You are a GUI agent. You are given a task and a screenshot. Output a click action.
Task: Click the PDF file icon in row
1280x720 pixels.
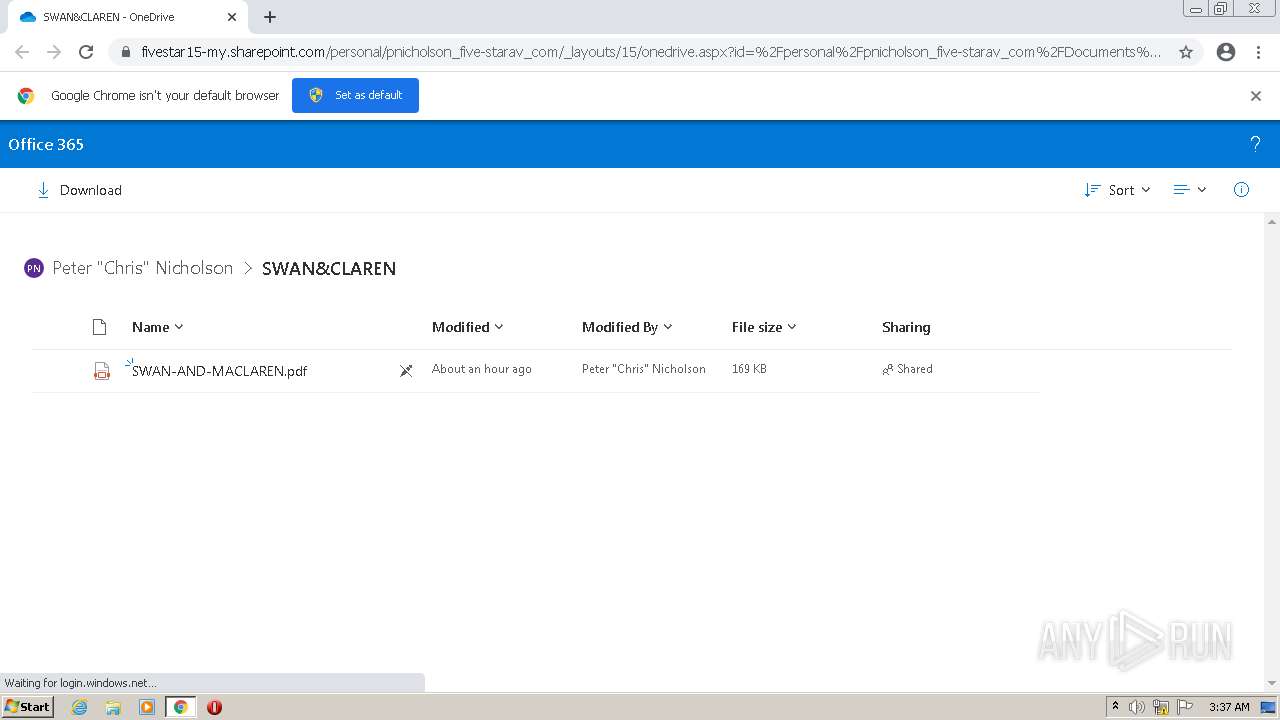pyautogui.click(x=101, y=371)
